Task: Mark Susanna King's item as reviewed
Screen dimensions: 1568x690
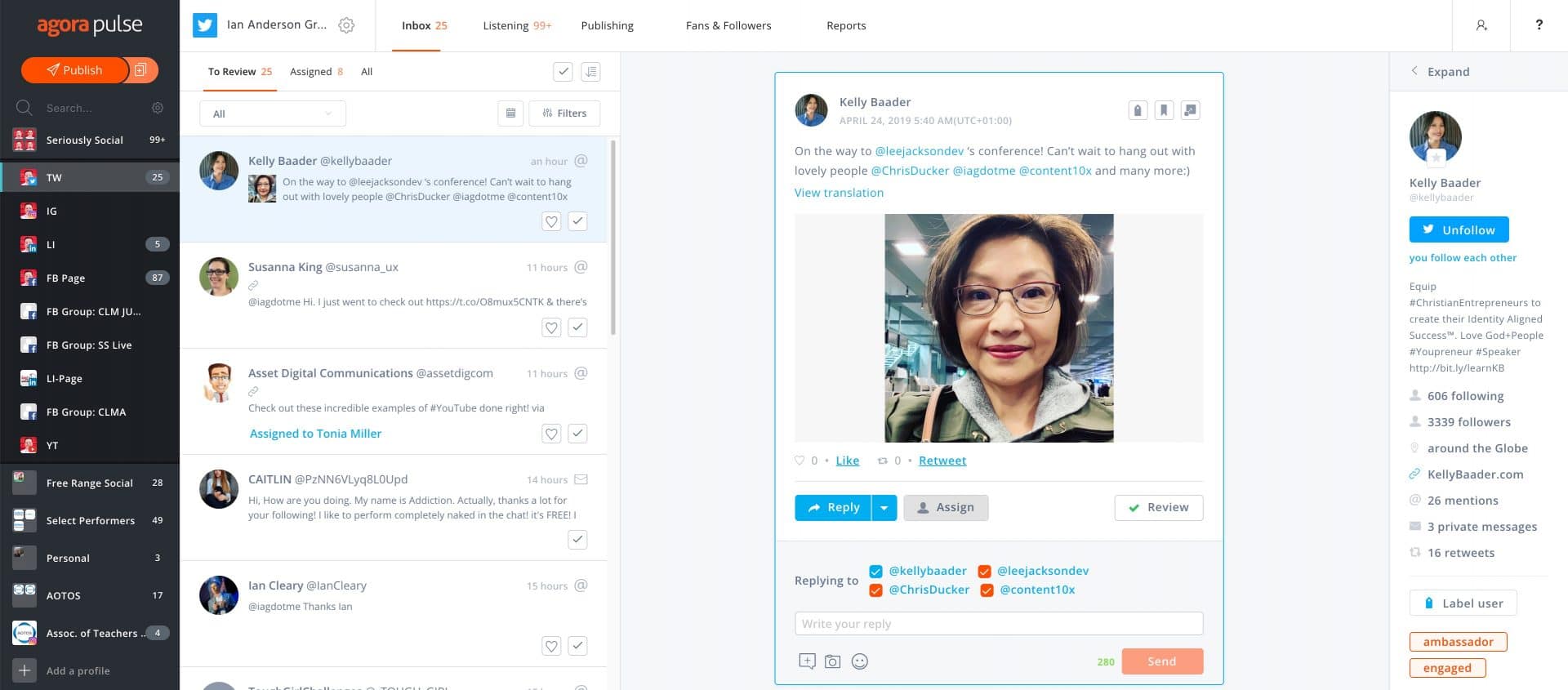Action: (x=577, y=327)
